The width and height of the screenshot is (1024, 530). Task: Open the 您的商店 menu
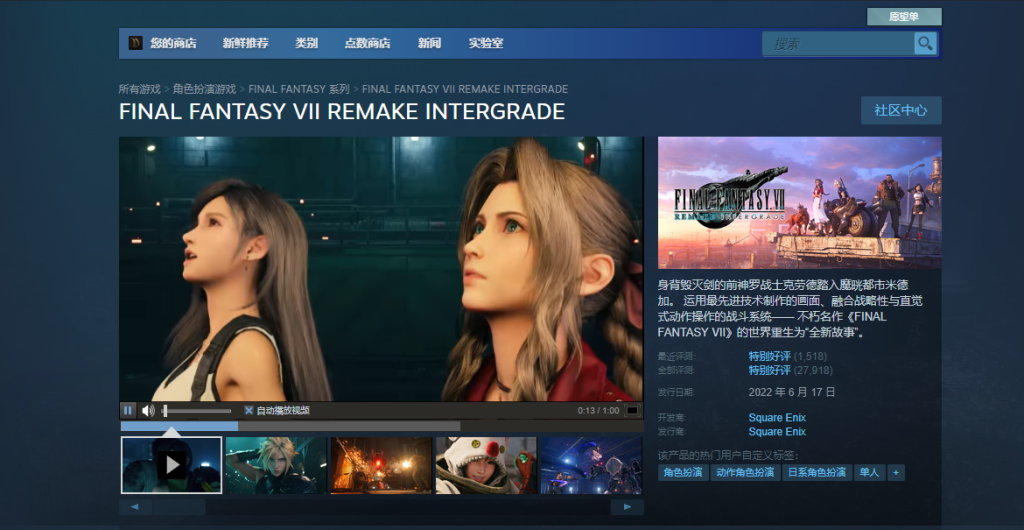173,44
